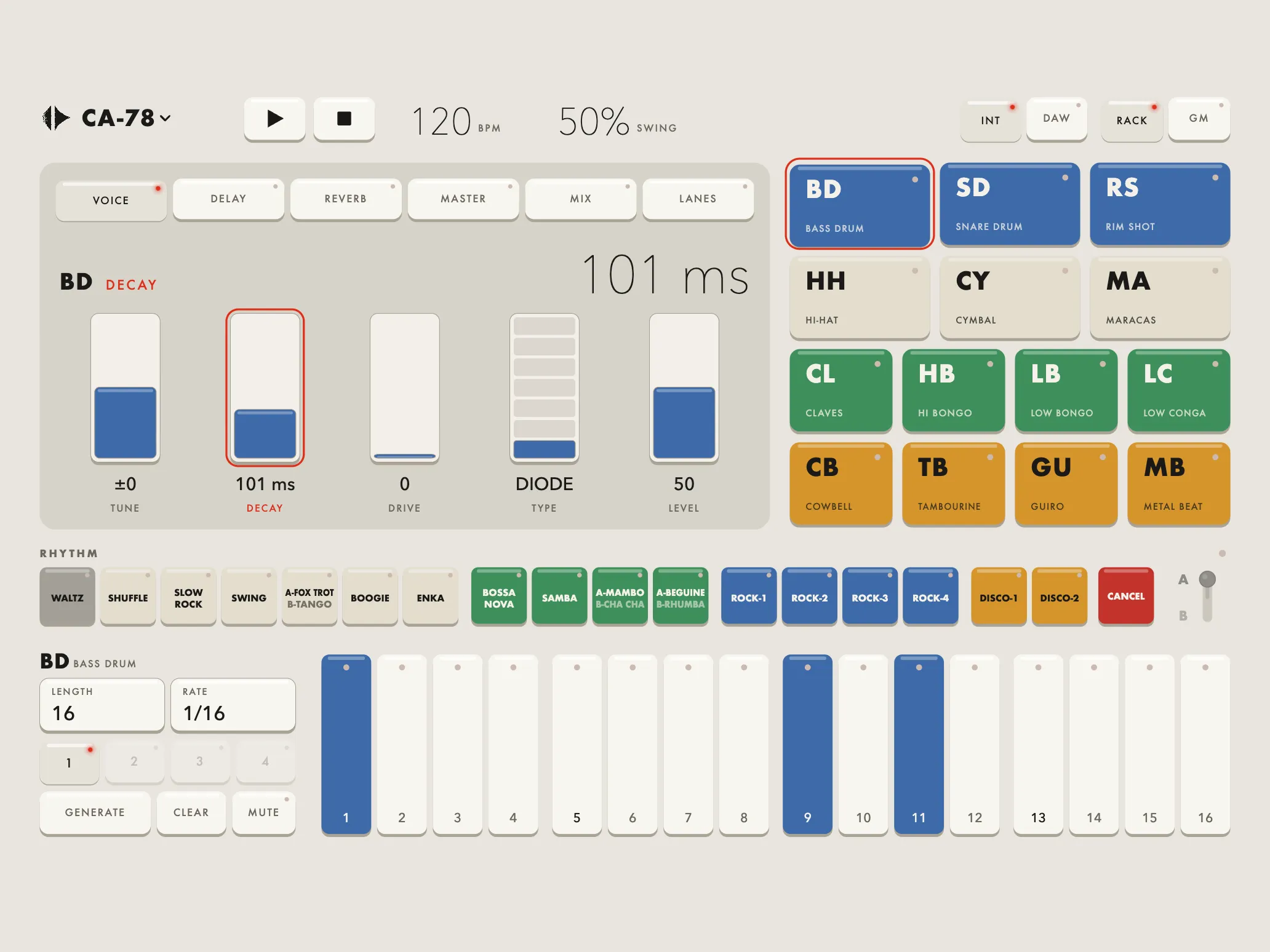The image size is (1270, 952).
Task: Select the LC Low Conga pad
Action: 1178,391
